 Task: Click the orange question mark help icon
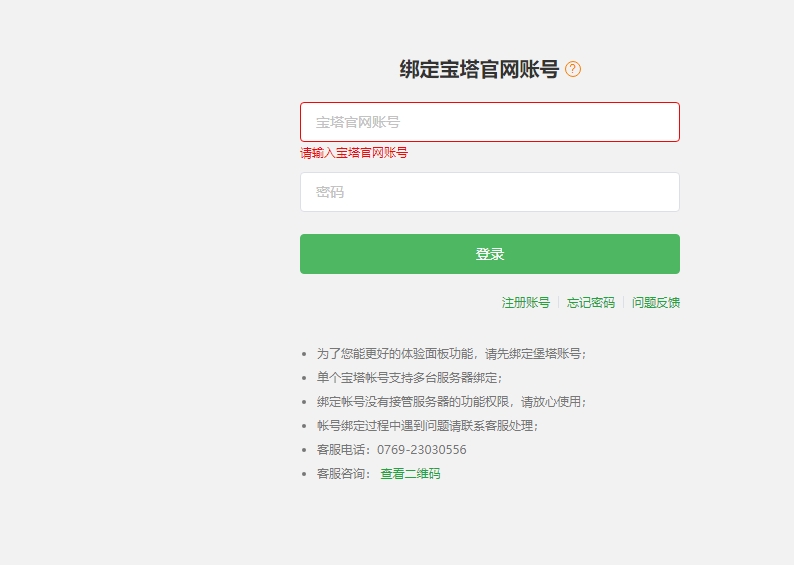[573, 69]
